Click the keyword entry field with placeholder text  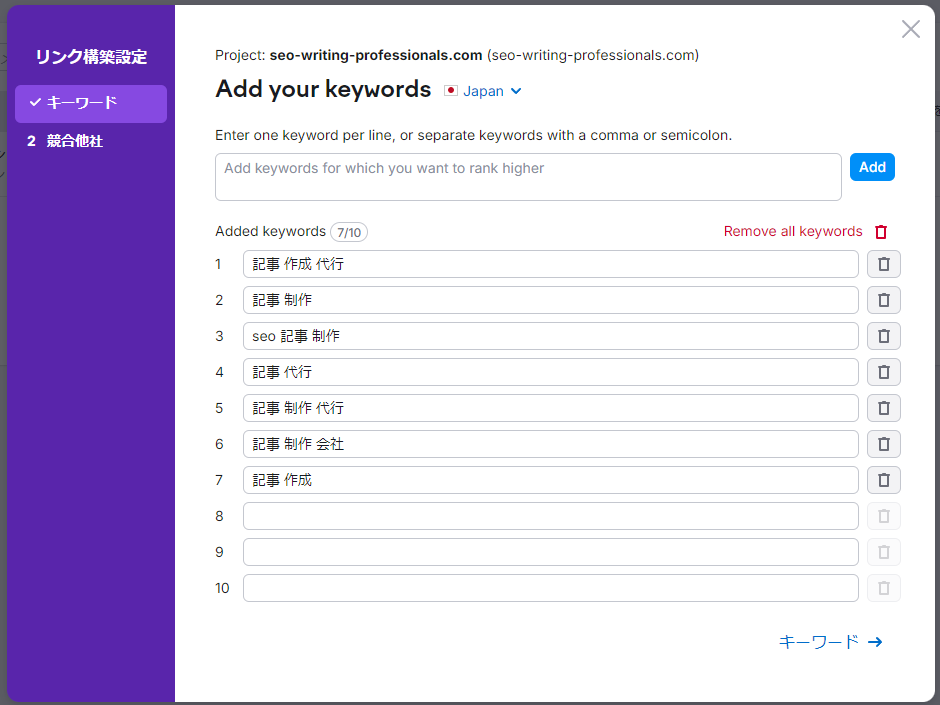528,176
